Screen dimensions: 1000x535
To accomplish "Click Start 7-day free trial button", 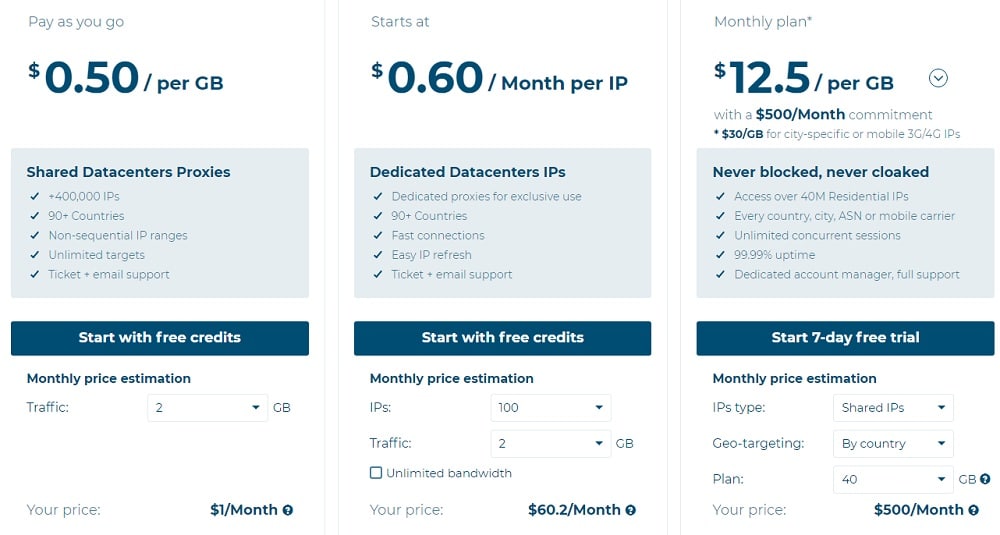I will pyautogui.click(x=845, y=338).
